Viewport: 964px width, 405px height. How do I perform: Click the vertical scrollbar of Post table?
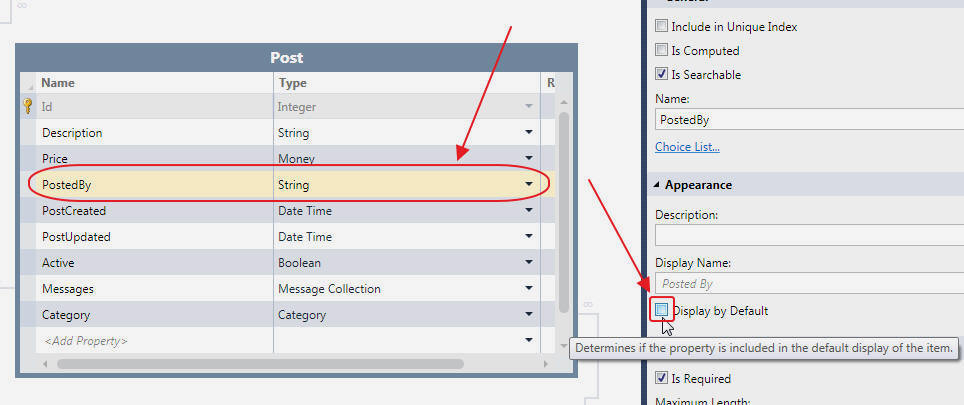564,212
